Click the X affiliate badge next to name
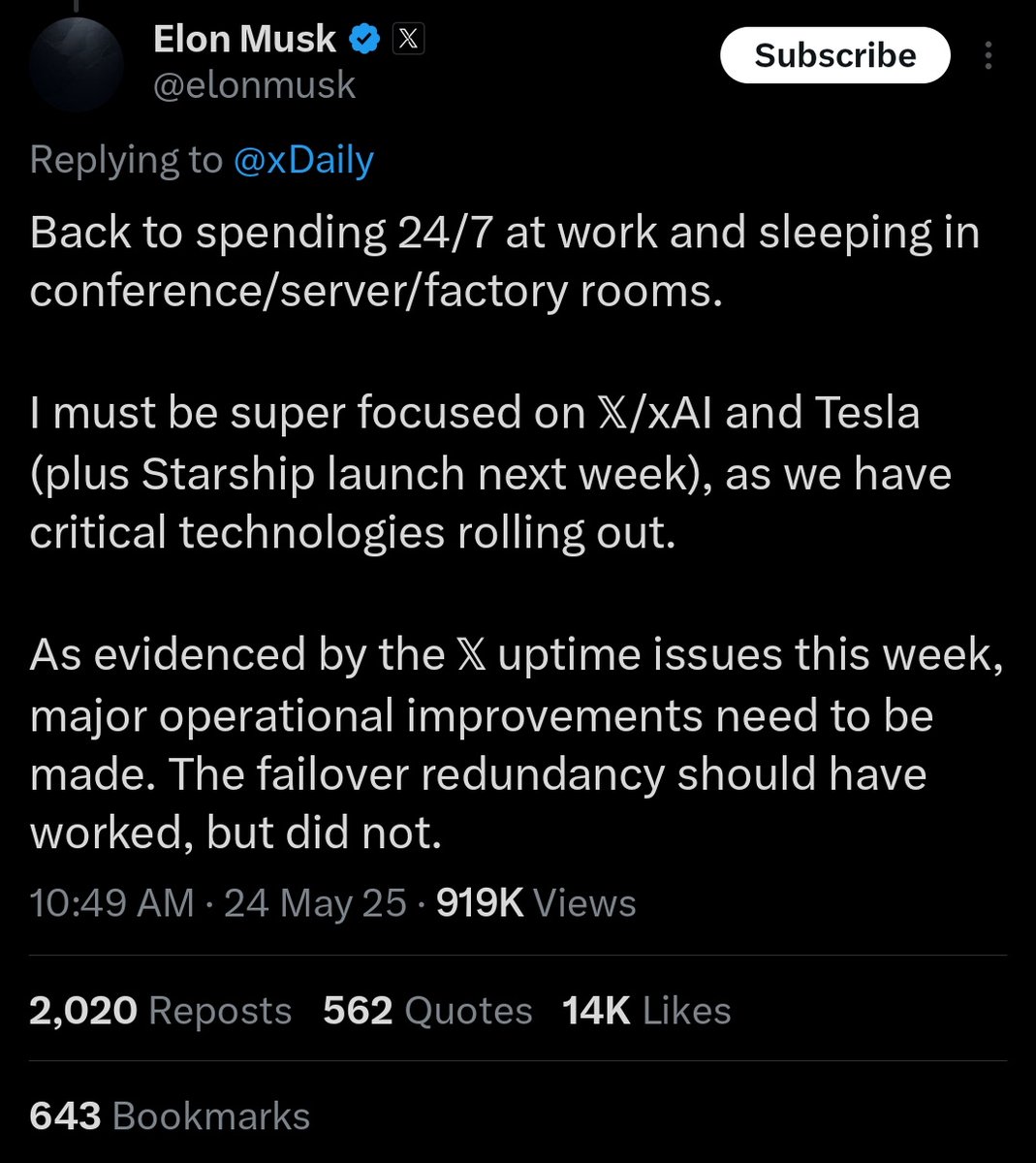 (x=407, y=39)
